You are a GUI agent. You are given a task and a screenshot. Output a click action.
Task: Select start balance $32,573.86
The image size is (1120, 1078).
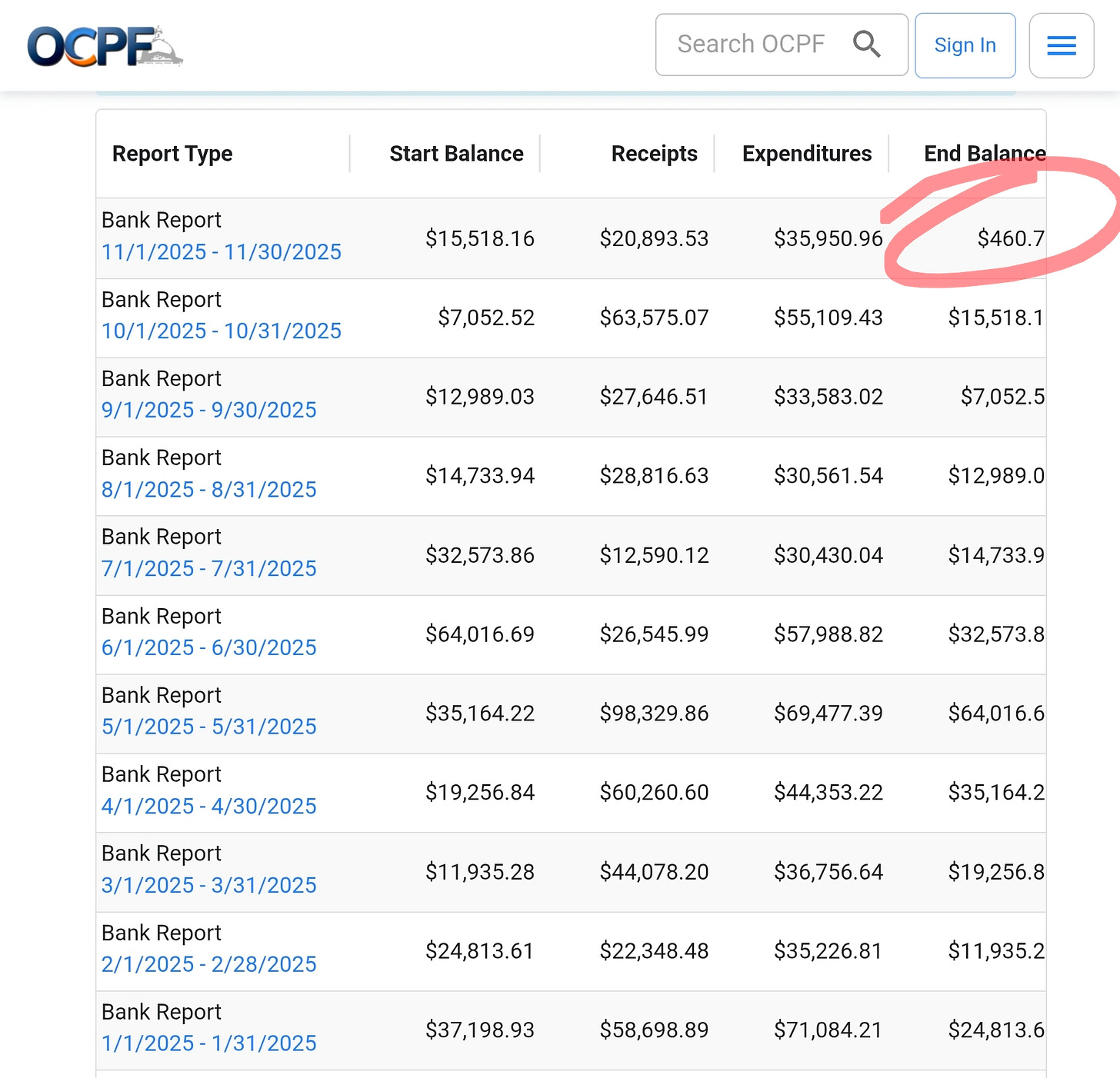pos(480,555)
